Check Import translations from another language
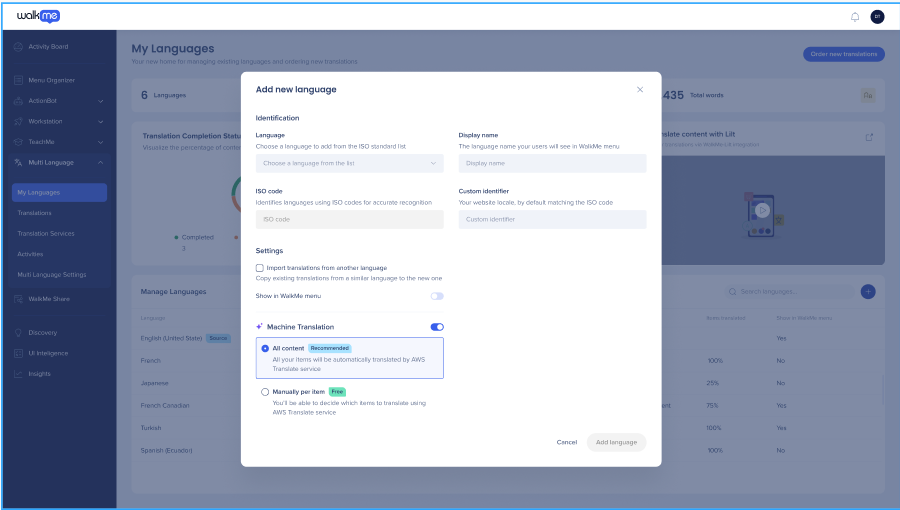The width and height of the screenshot is (900, 510). (x=260, y=268)
